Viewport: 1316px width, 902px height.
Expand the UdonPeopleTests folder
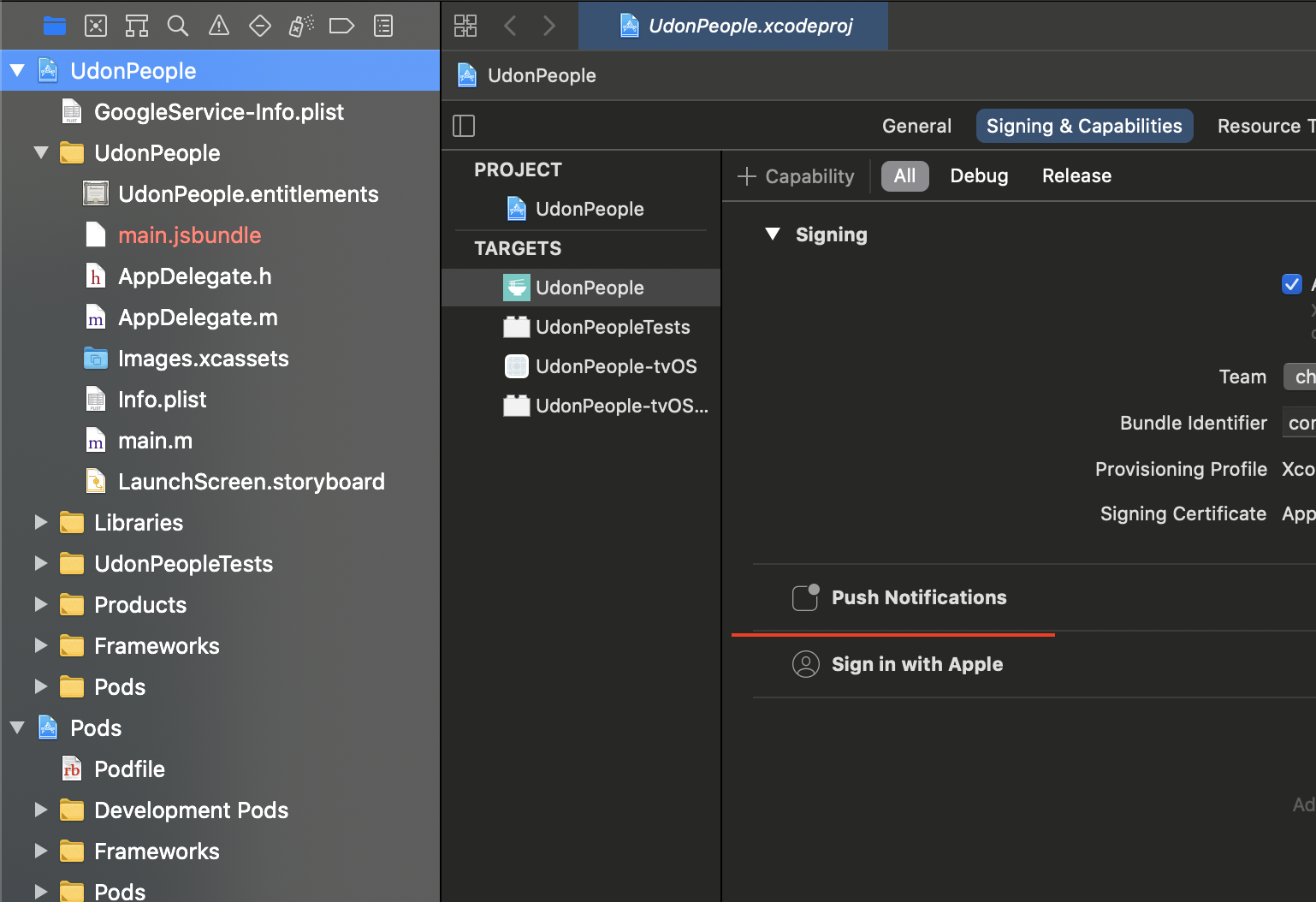click(x=40, y=563)
